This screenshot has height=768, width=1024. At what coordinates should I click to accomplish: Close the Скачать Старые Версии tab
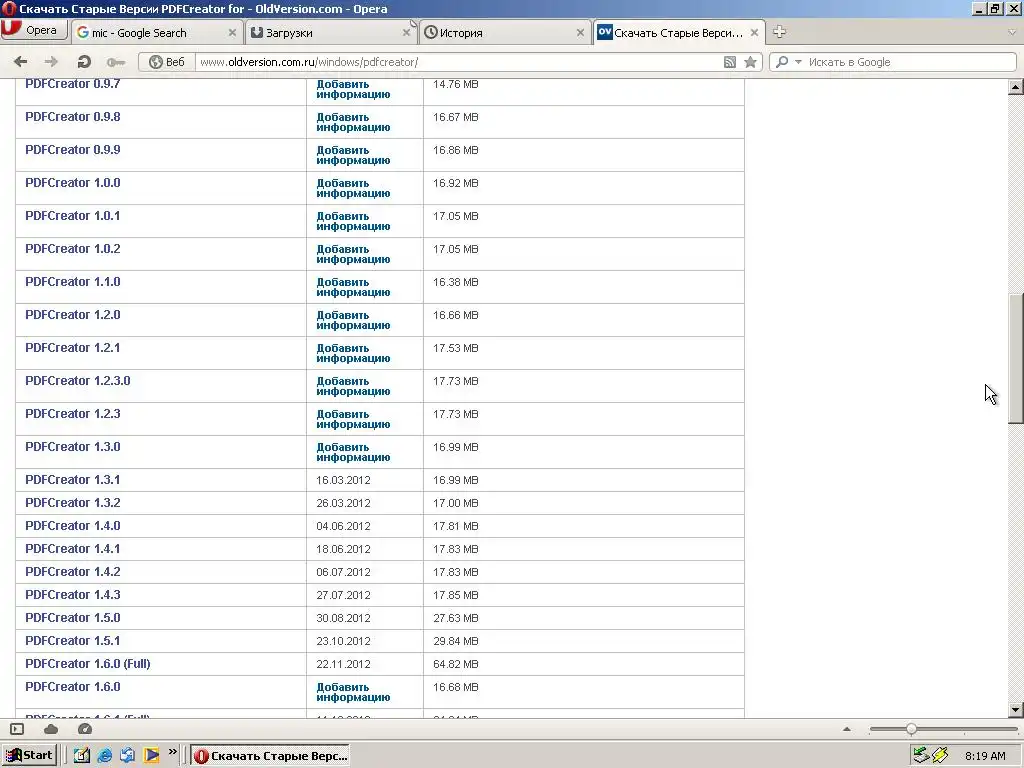click(754, 33)
